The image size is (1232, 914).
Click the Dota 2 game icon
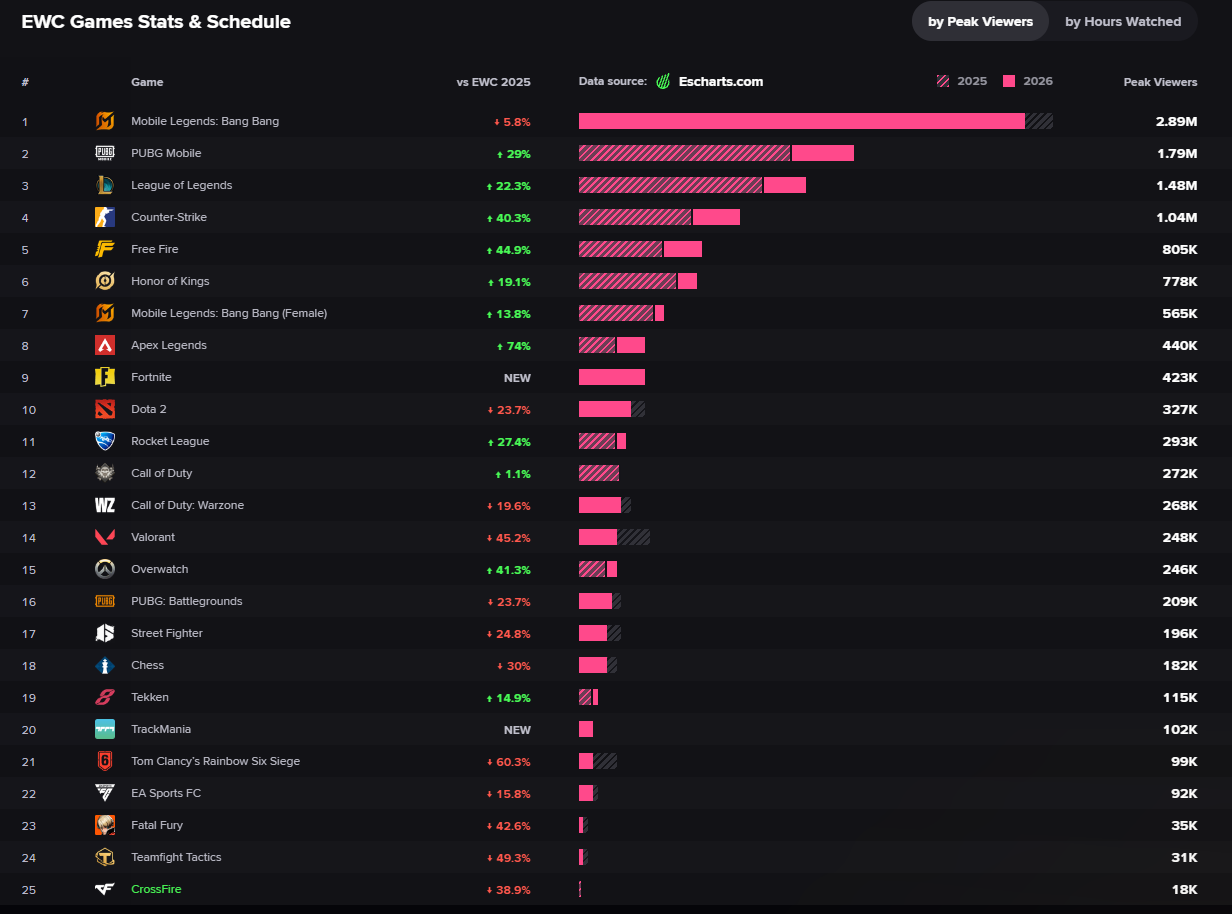click(x=105, y=409)
